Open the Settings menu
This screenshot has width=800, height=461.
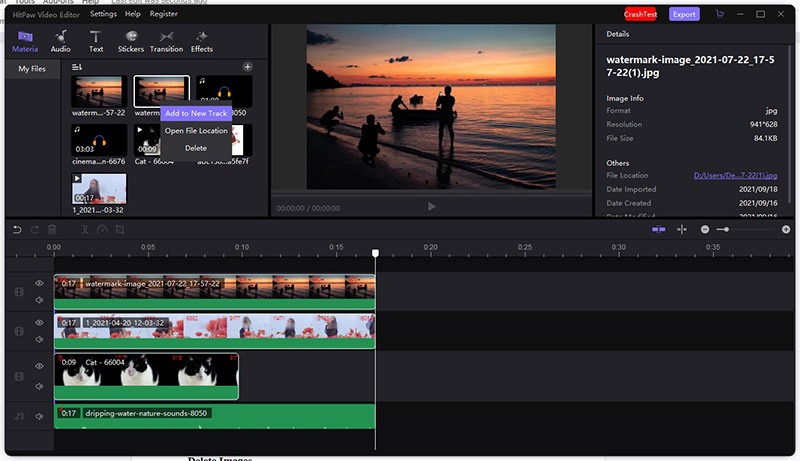pos(103,14)
